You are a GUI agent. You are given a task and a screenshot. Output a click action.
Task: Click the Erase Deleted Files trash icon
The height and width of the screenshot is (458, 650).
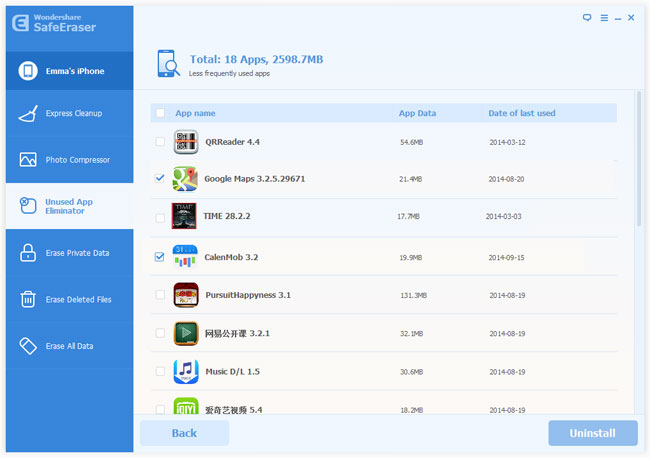(x=28, y=299)
